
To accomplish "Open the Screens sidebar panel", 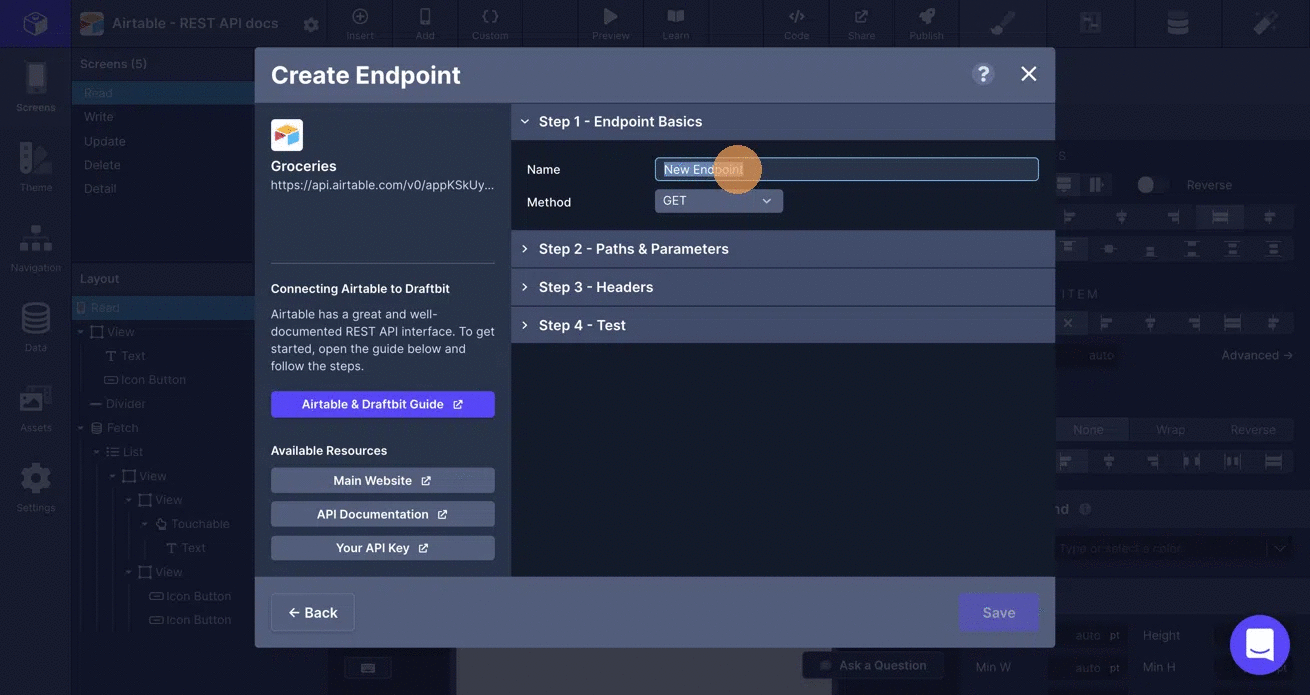I will (36, 86).
